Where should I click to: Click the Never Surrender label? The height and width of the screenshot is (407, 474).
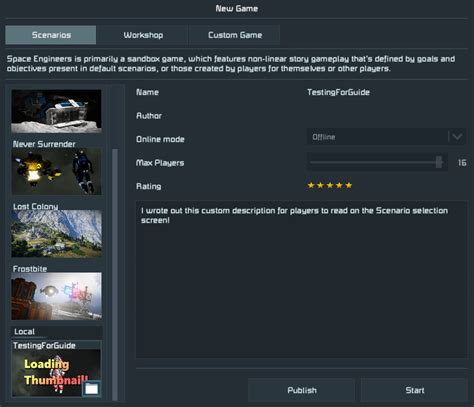coord(44,144)
